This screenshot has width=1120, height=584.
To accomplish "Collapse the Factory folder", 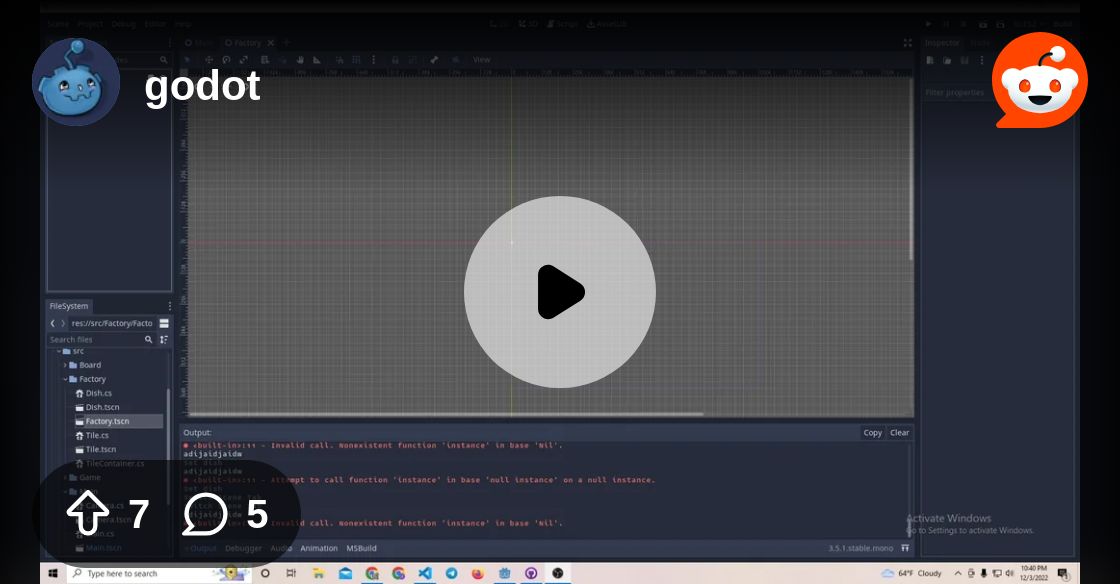I will point(65,379).
